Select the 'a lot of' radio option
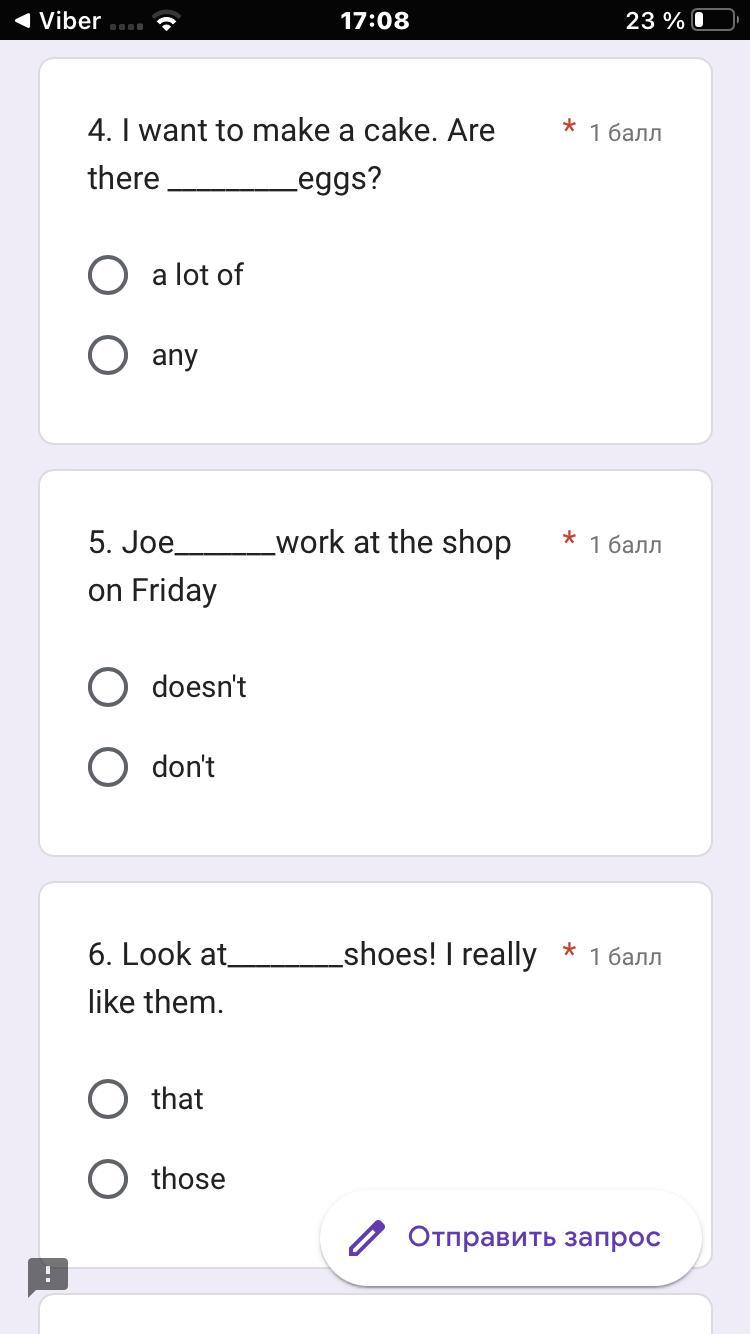 (108, 275)
